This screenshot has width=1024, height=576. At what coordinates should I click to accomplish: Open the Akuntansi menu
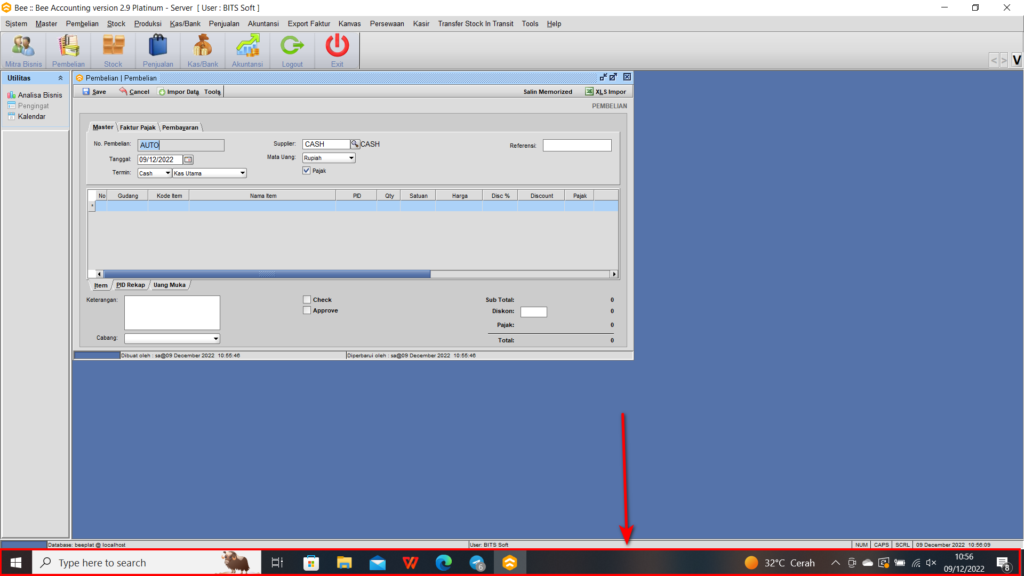point(263,23)
